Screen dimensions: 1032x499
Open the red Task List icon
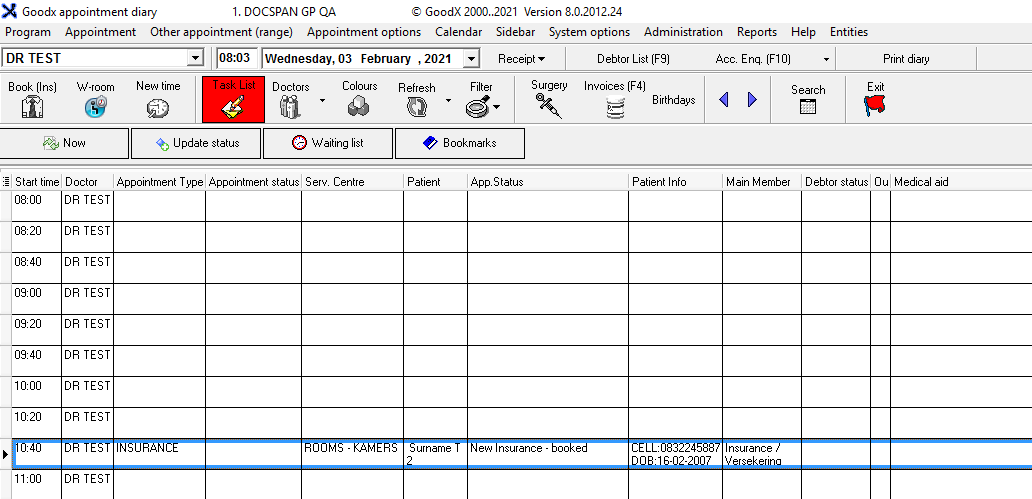(233, 100)
